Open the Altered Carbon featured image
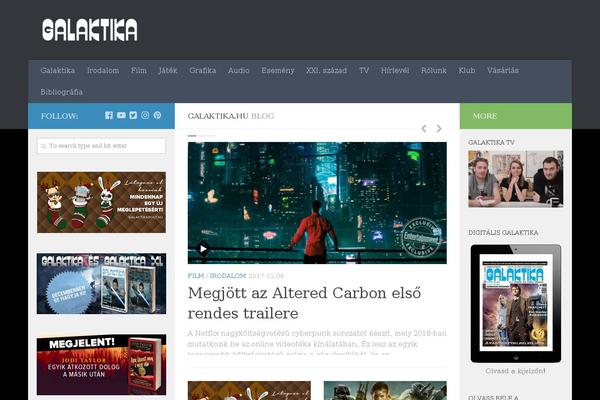 [x=317, y=203]
